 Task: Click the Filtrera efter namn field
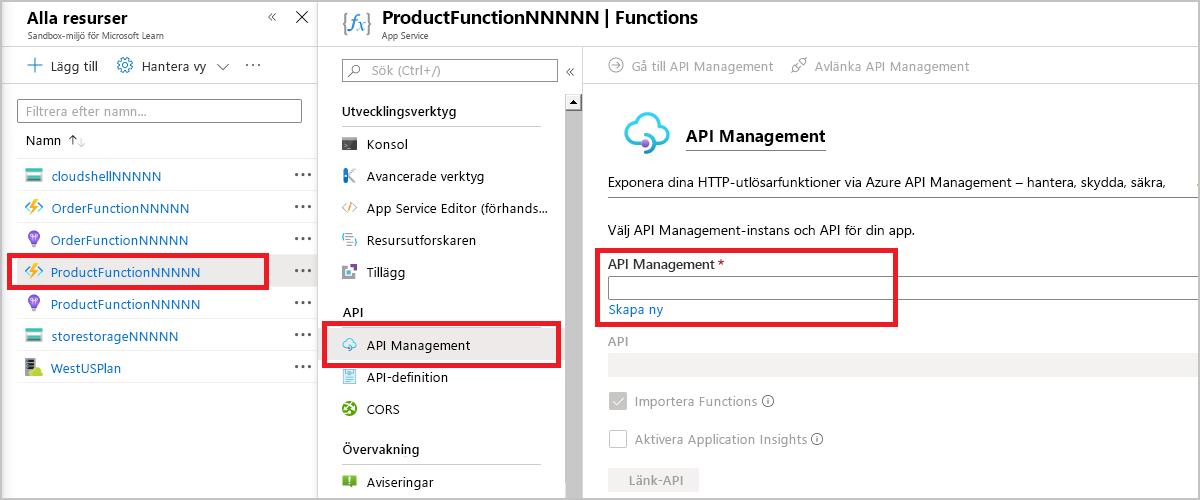coord(160,111)
